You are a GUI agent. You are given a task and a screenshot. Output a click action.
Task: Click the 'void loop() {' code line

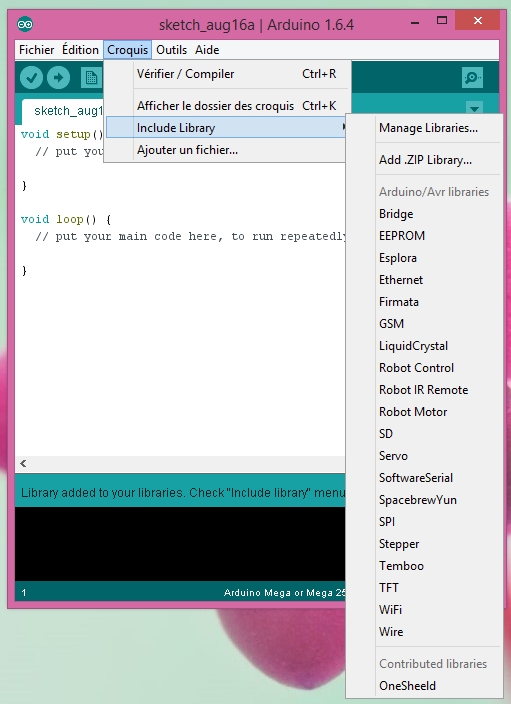click(x=66, y=219)
